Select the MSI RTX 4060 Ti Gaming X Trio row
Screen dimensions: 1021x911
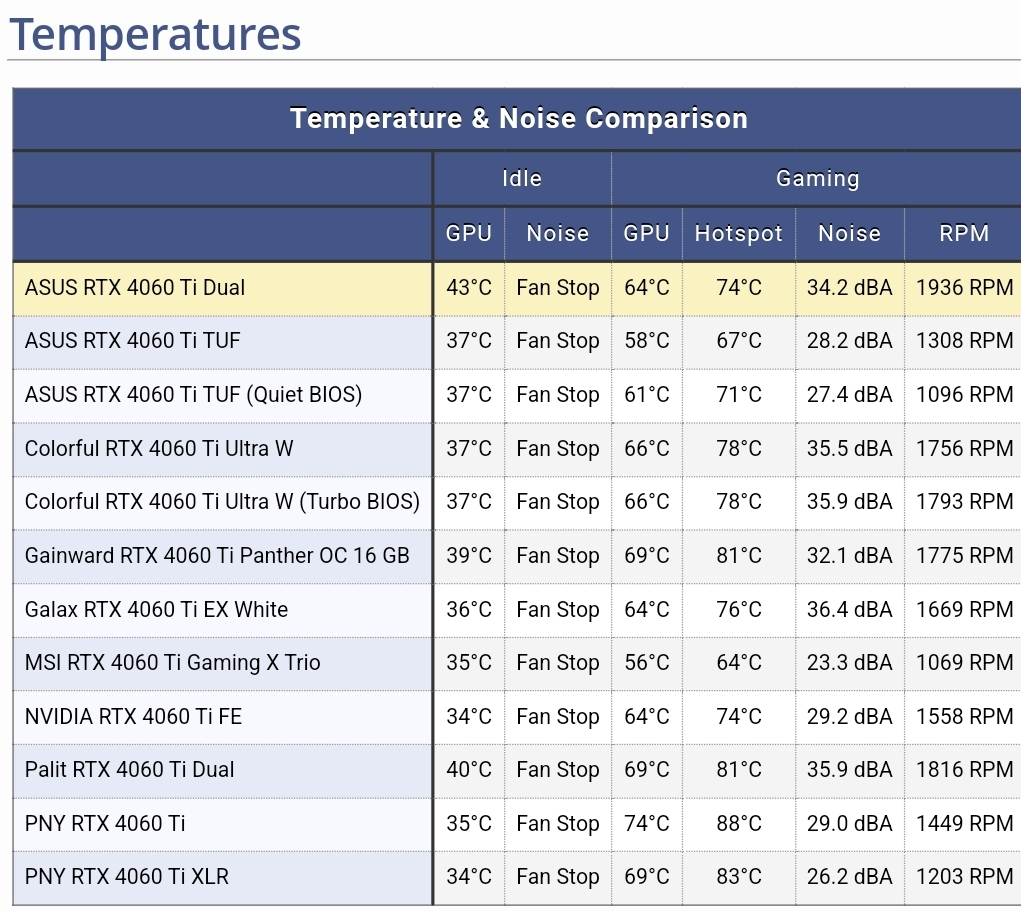click(x=172, y=663)
